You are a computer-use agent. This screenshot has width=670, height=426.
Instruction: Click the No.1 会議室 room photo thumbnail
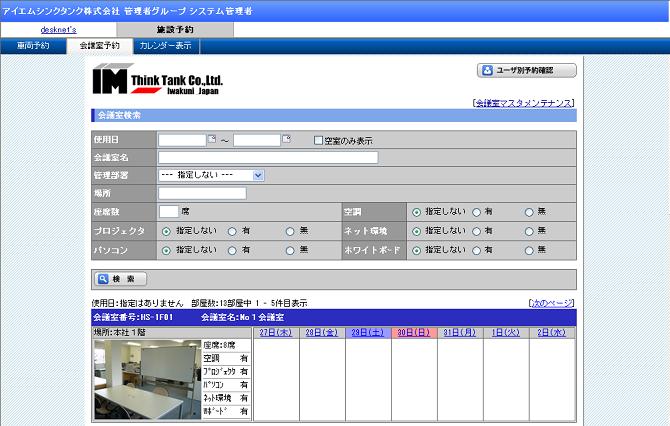pyautogui.click(x=146, y=379)
